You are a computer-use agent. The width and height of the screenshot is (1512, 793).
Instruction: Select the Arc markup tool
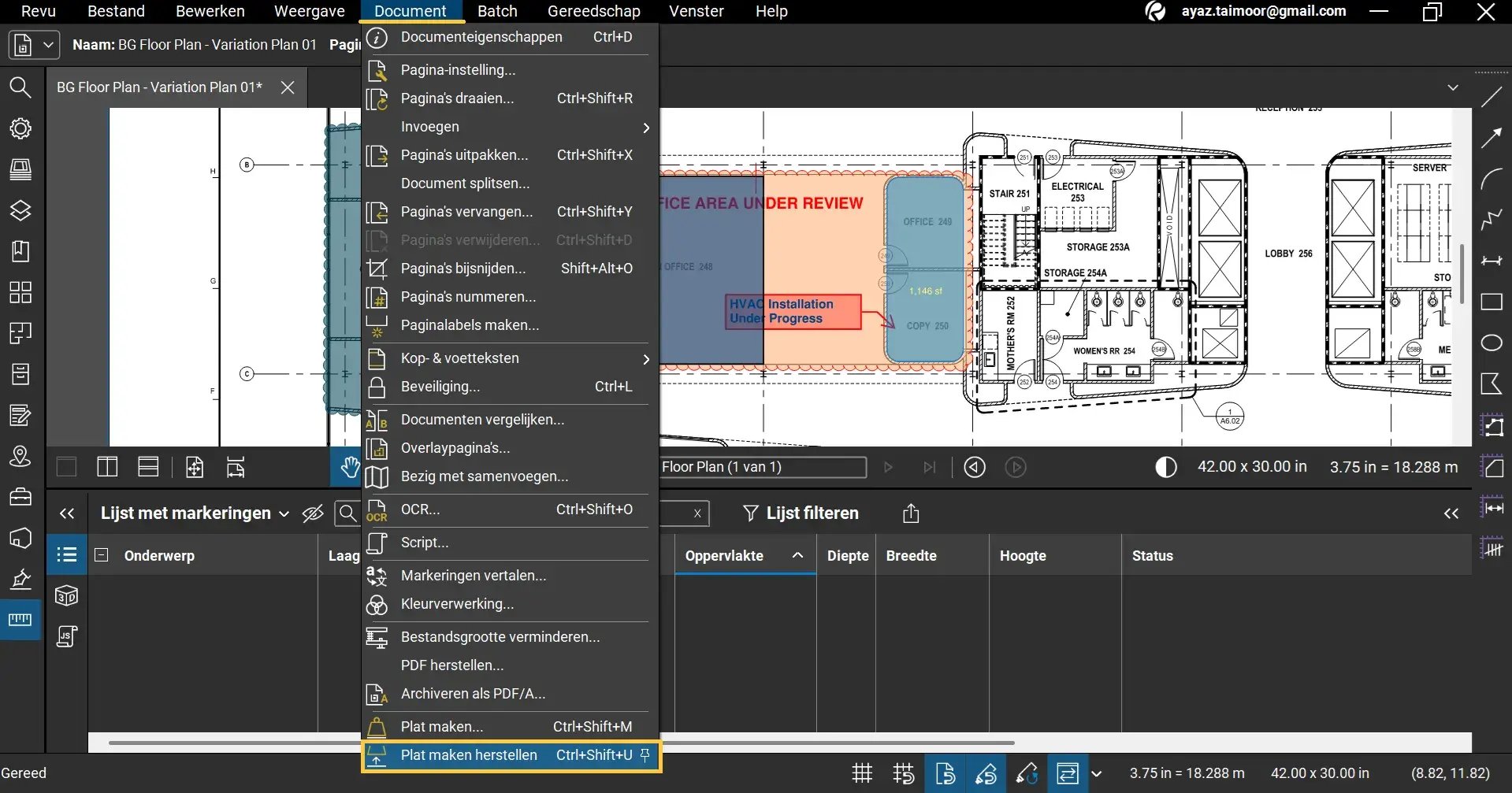click(1492, 180)
